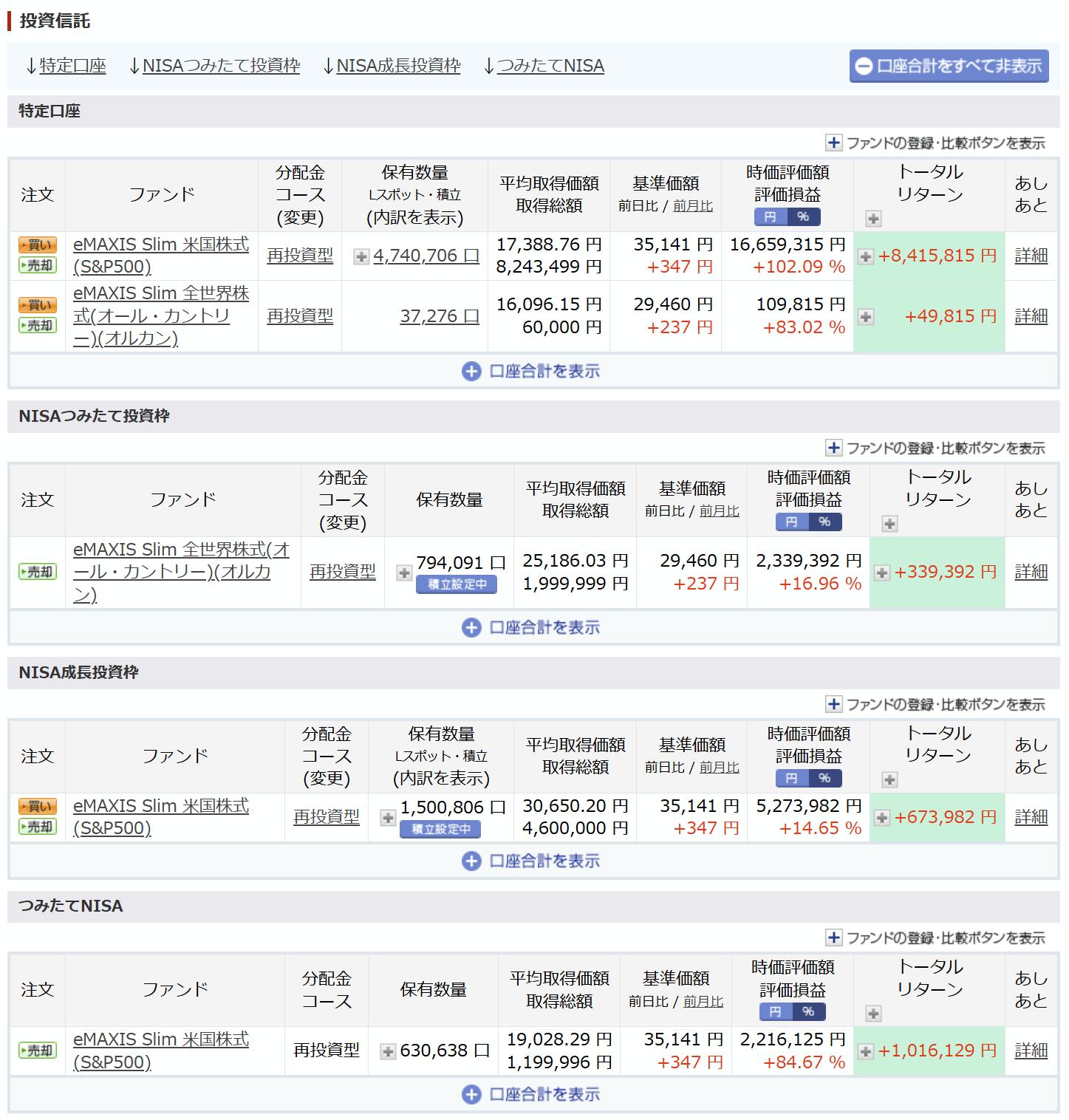Viewport: 1069px width, 1120px height.
Task: Click the buy button in NISA成長投資枠 row
Action: click(x=37, y=807)
